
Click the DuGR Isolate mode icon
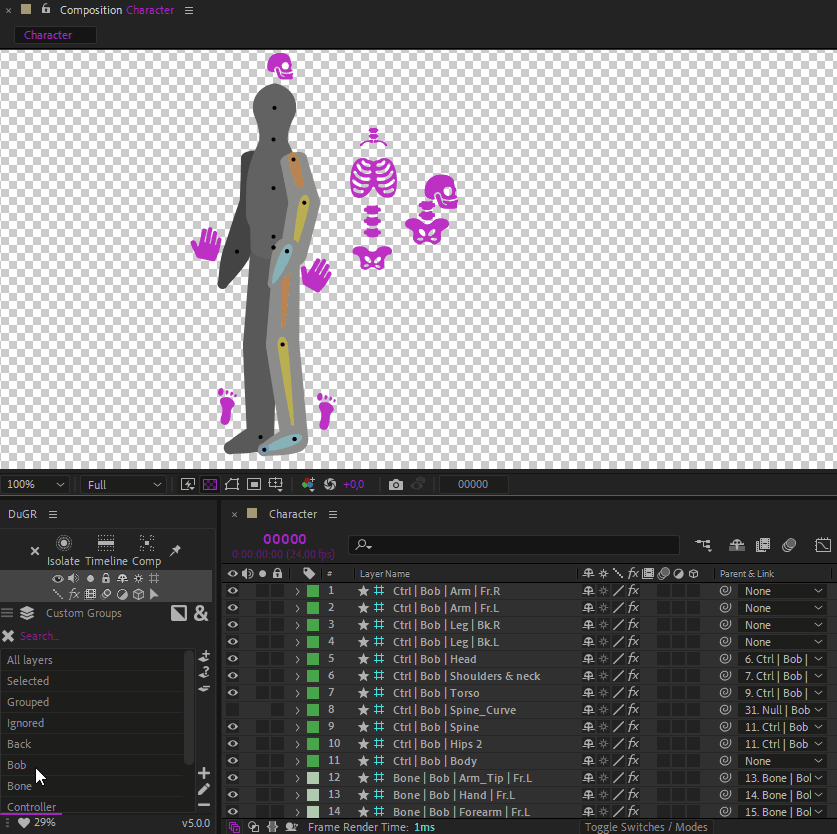click(63, 543)
